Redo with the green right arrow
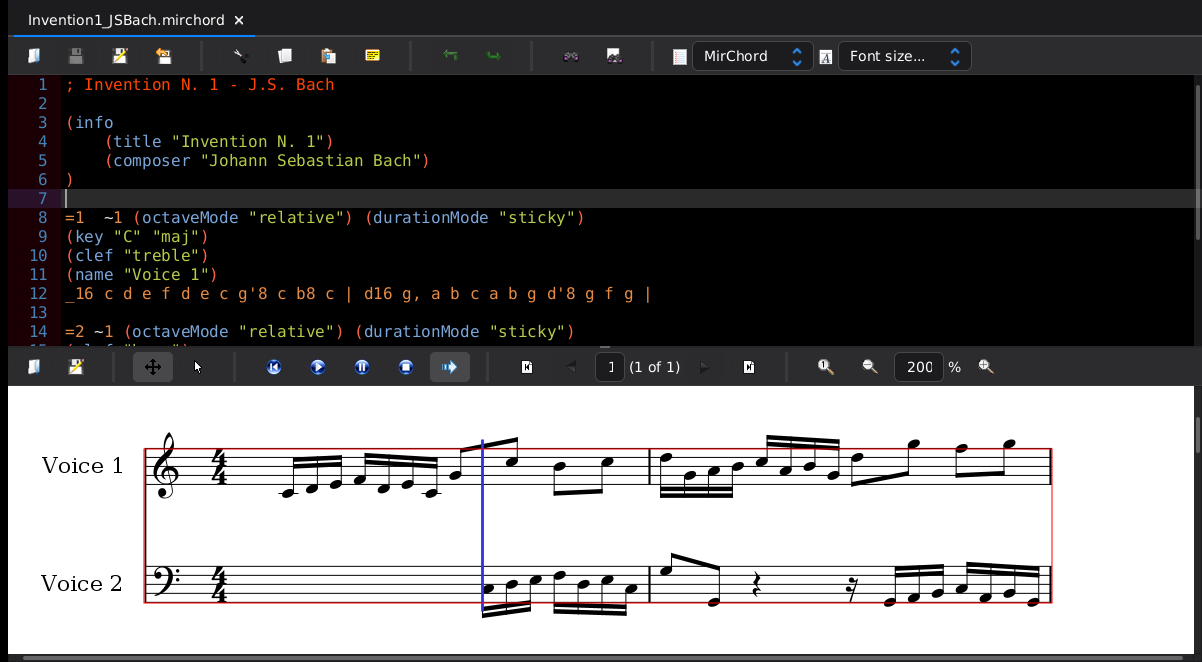This screenshot has height=662, width=1202. [x=494, y=56]
